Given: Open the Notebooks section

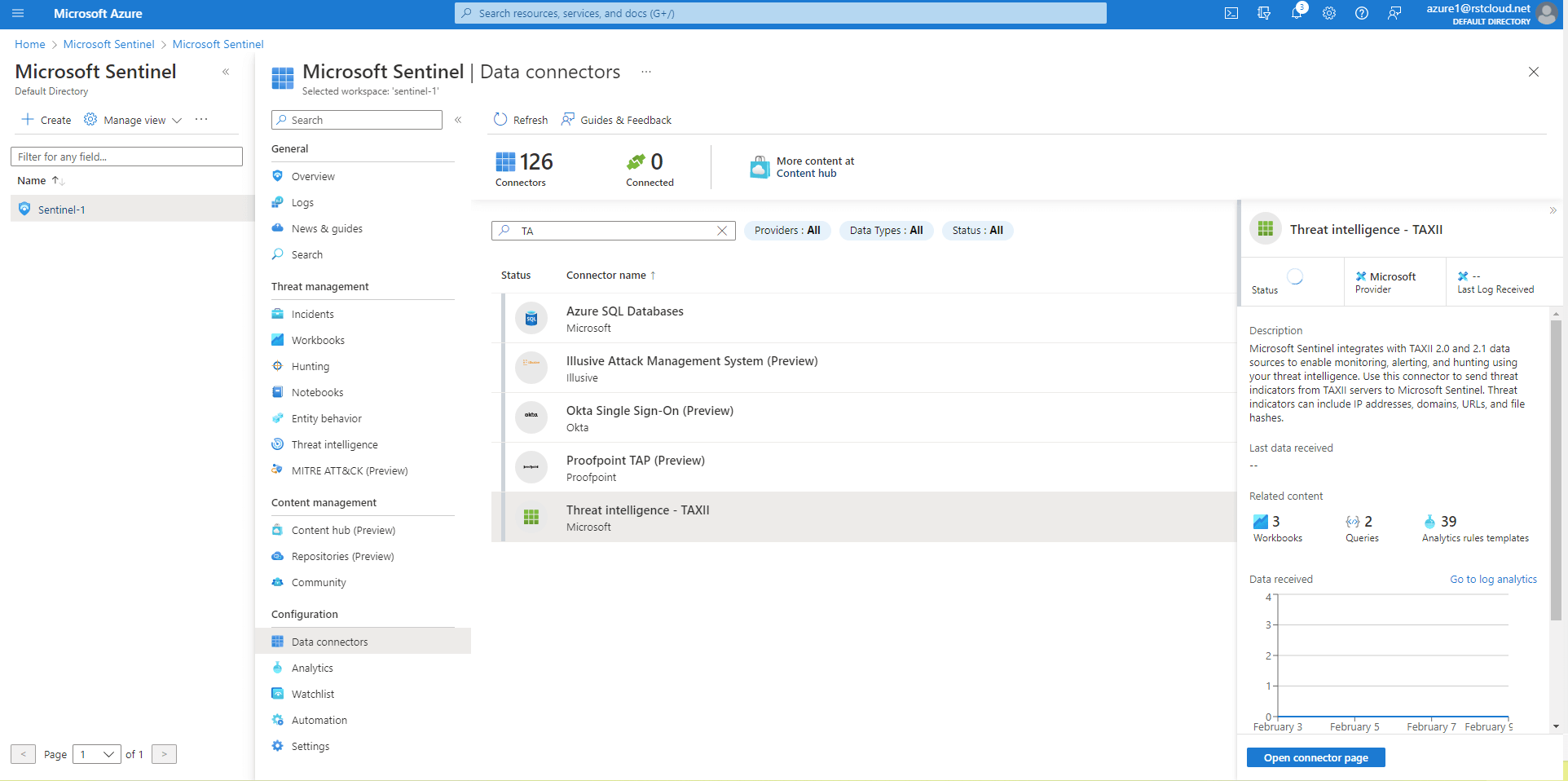Looking at the screenshot, I should [316, 391].
